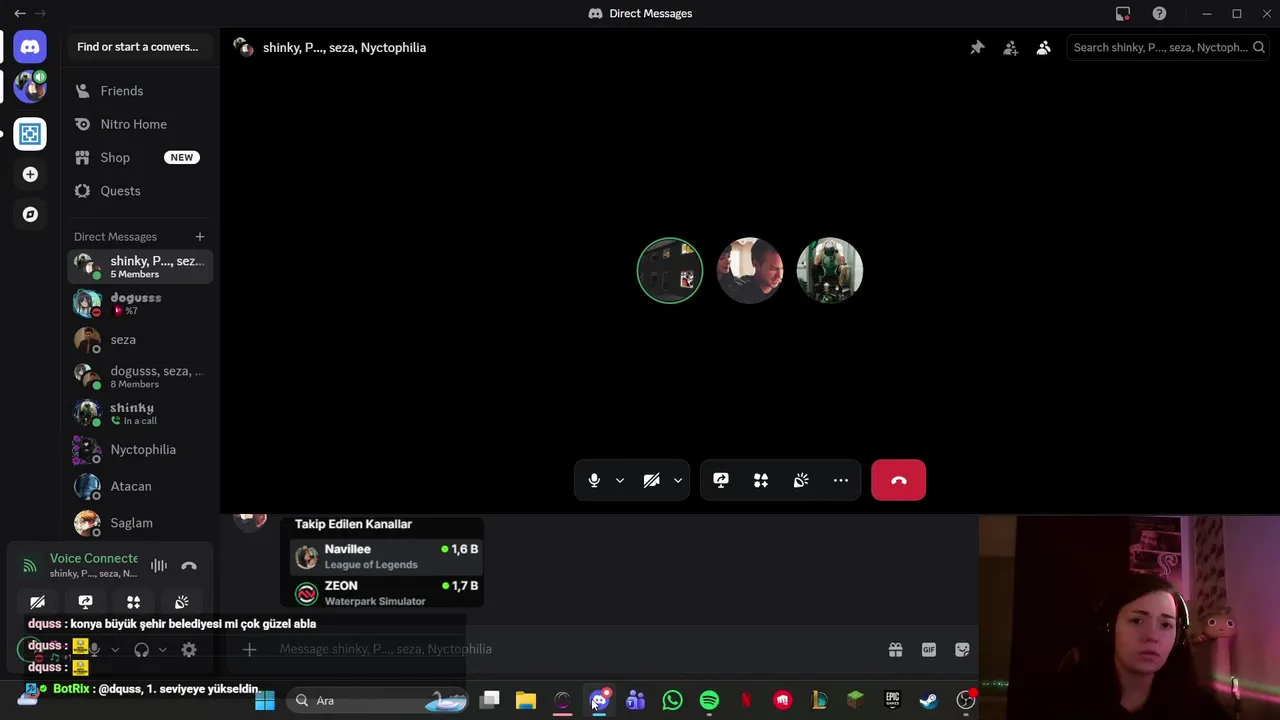Open the GIF picker
Viewport: 1280px width, 720px height.
tap(929, 650)
